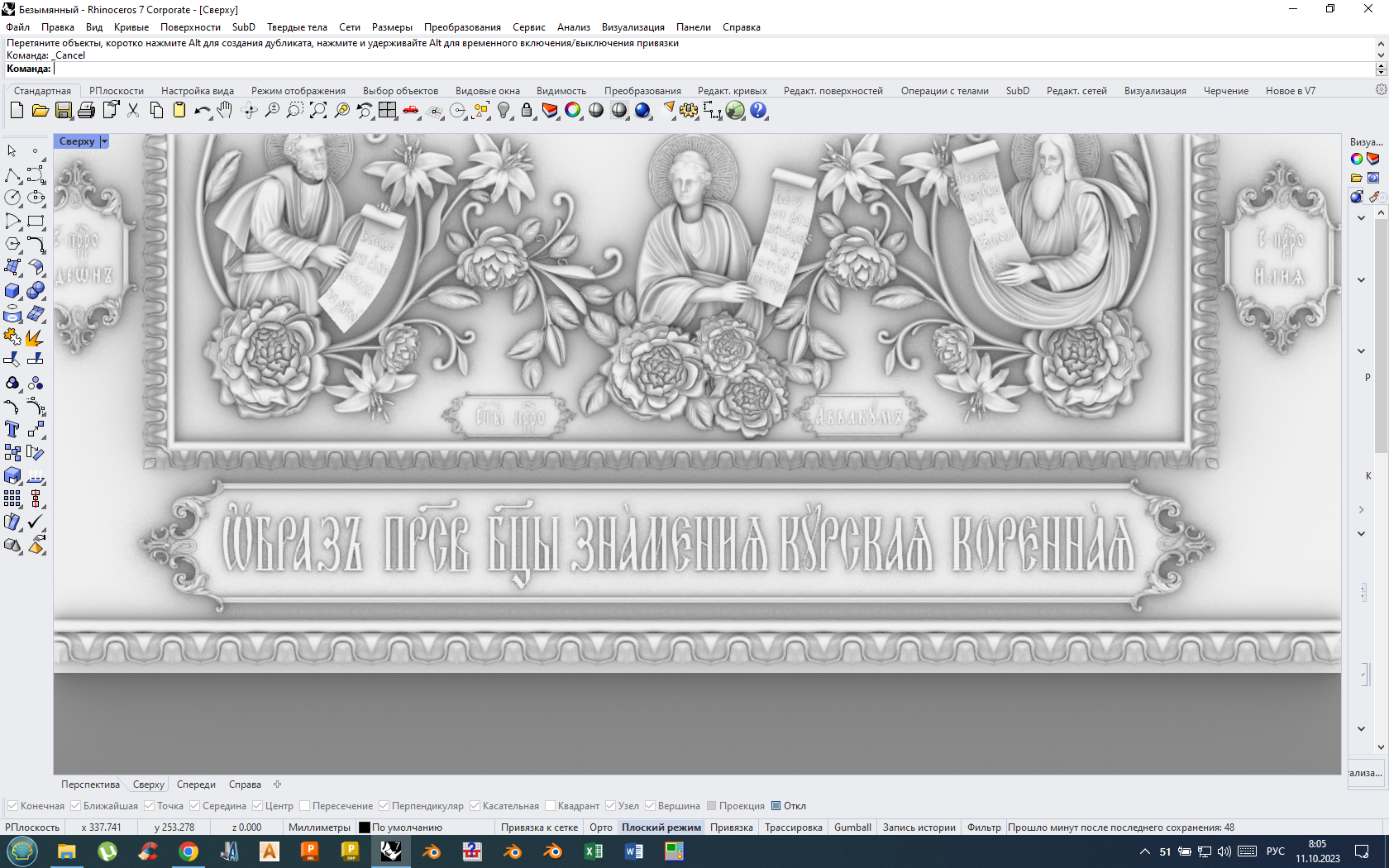Switch to the Режим отображения toolbar tab
Screen dimensions: 1389x868
298,91
